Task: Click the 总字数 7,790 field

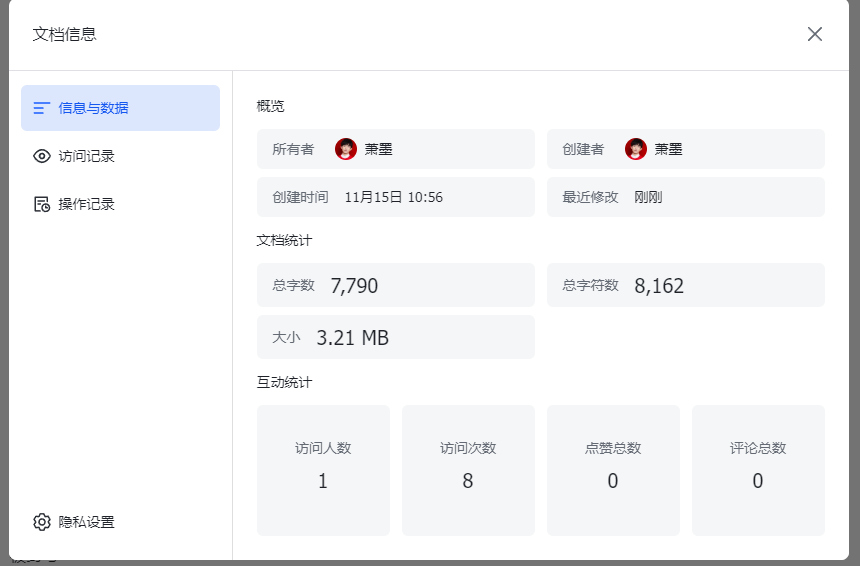Action: 395,285
